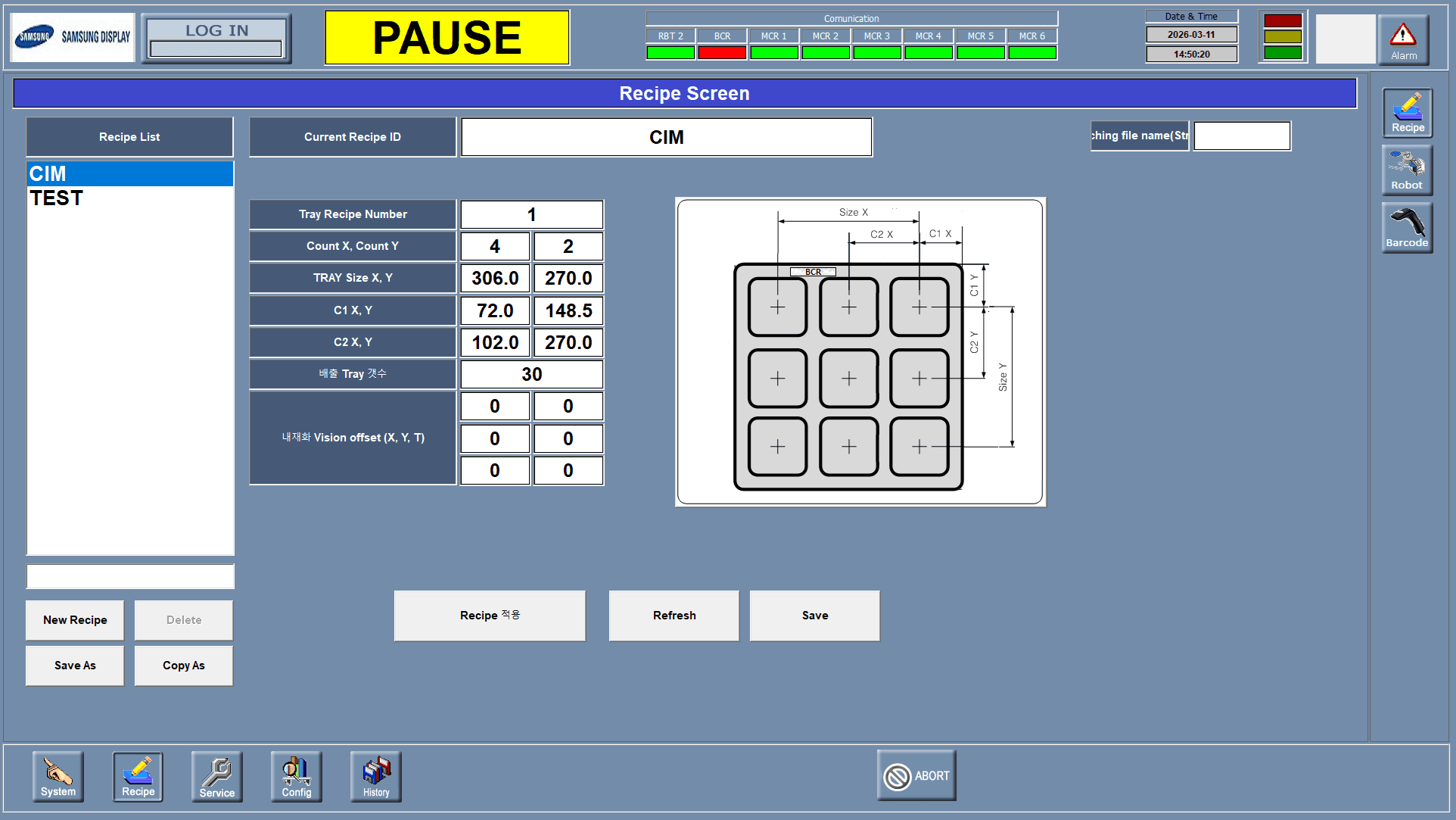The image size is (1456, 820).
Task: Open the Service wrench icon
Action: [216, 776]
